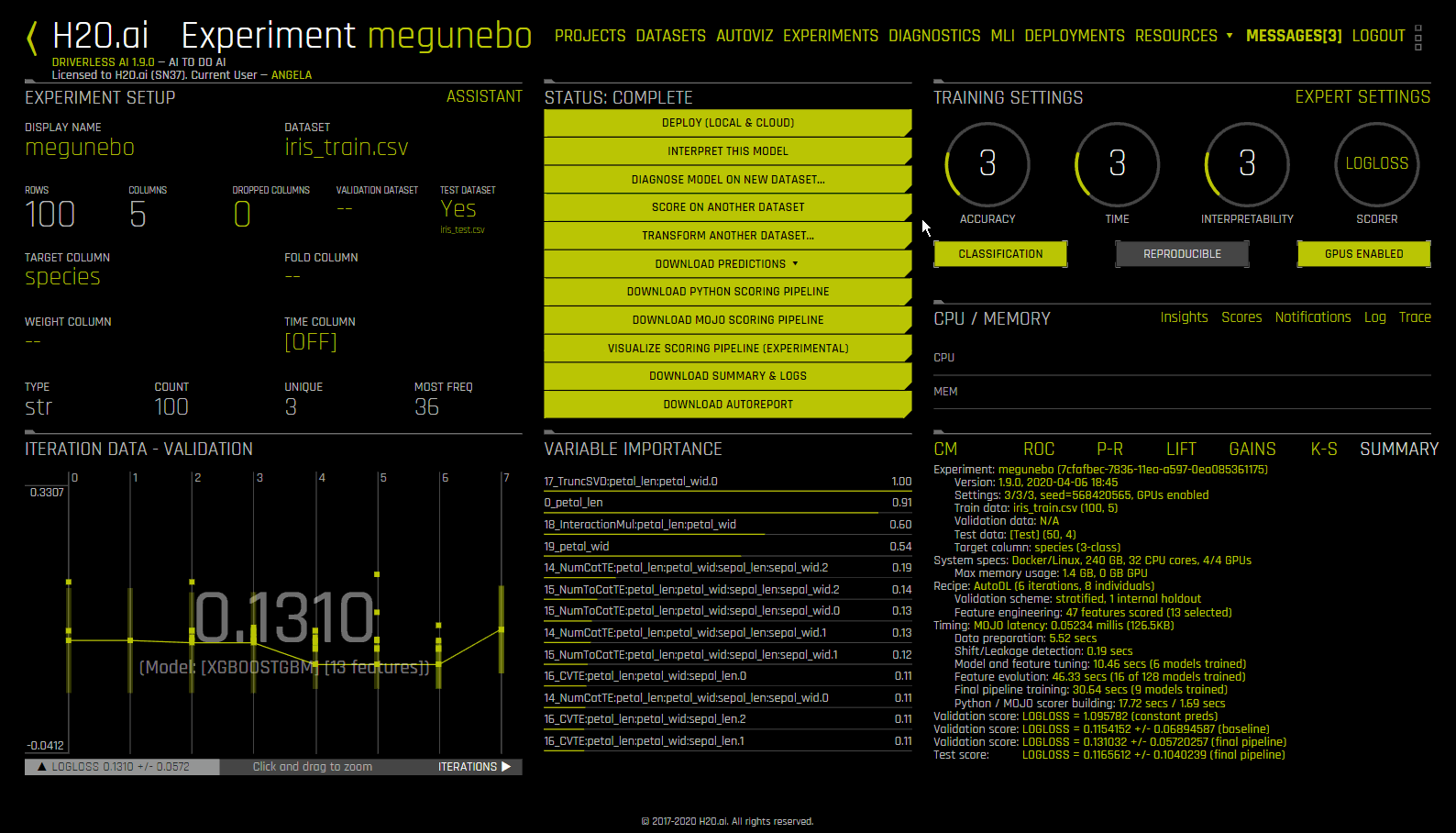Click LOGOUT
This screenshot has width=1456, height=833.
[1378, 36]
